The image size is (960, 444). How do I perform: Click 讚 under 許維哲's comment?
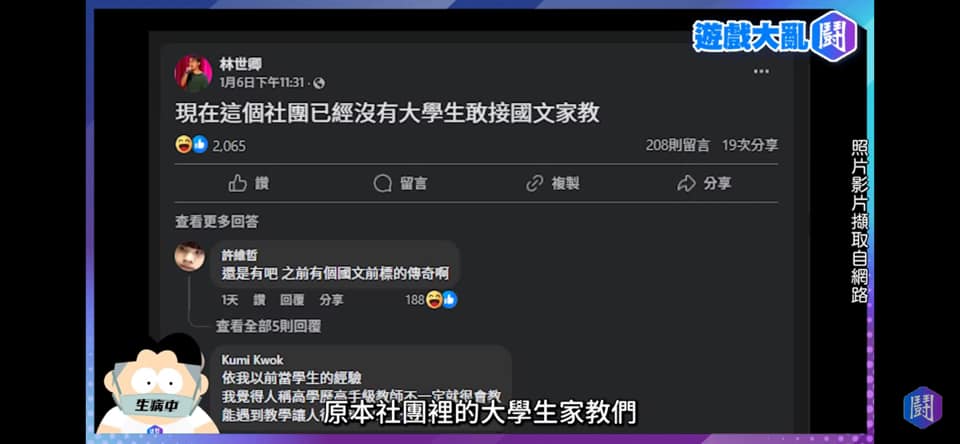coord(260,300)
